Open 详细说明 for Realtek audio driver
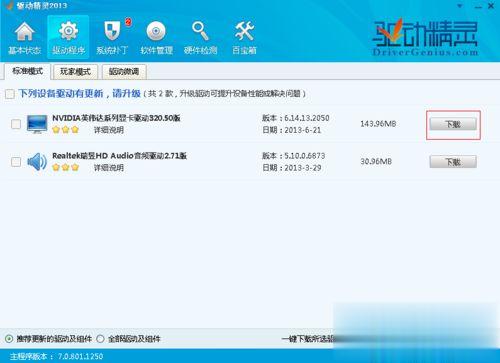The width and height of the screenshot is (500, 363). coord(109,167)
